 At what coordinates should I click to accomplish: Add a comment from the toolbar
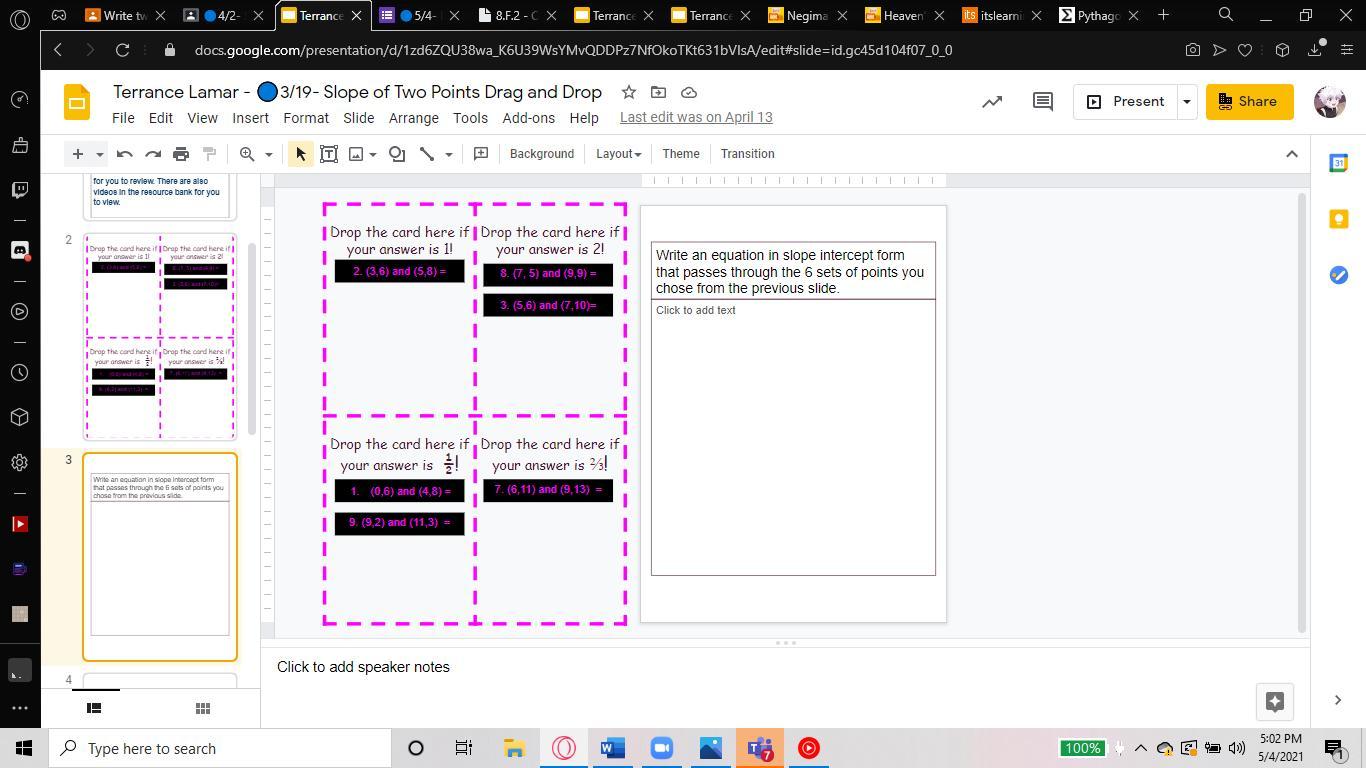481,154
